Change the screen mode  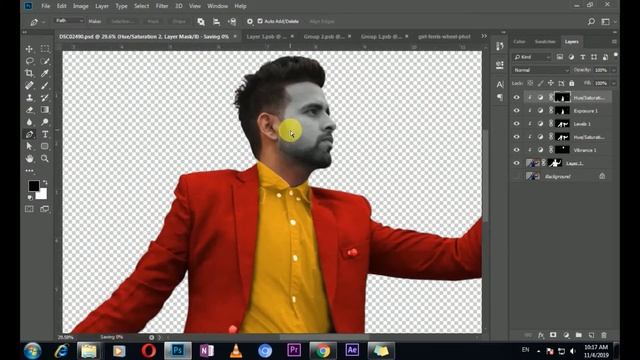click(x=45, y=209)
